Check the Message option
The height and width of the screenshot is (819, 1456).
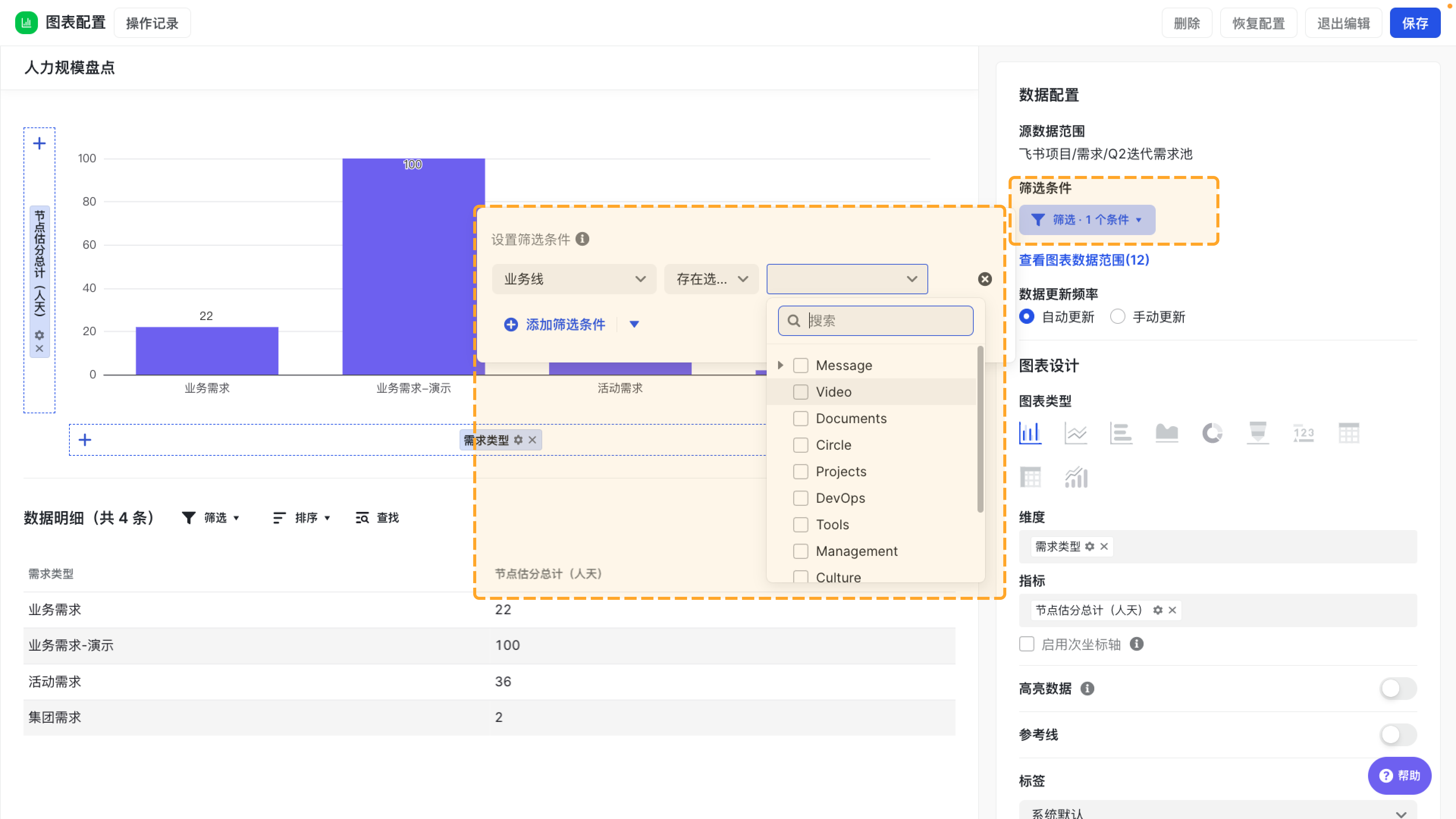[800, 366]
